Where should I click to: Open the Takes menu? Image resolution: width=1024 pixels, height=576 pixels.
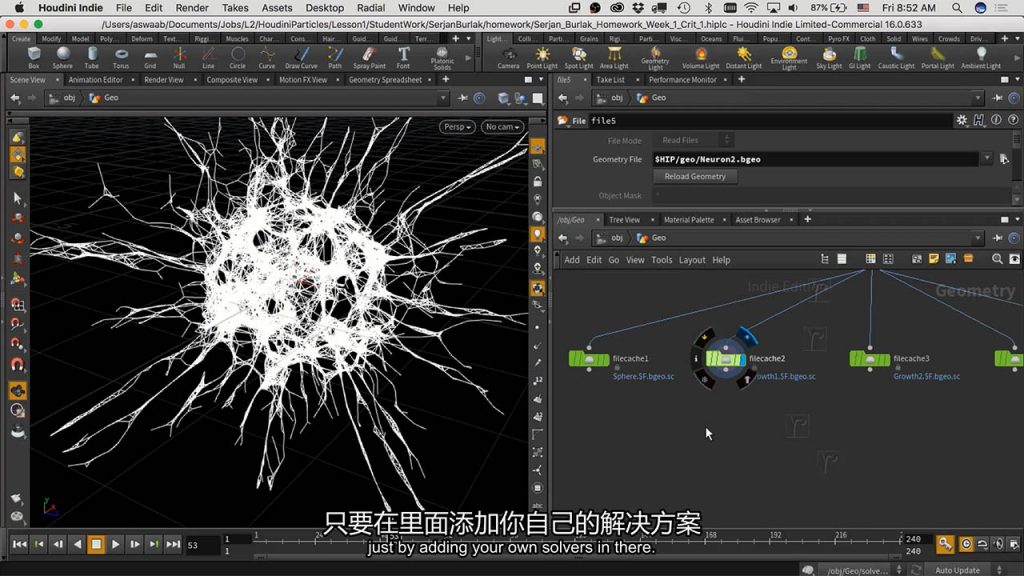(x=235, y=8)
